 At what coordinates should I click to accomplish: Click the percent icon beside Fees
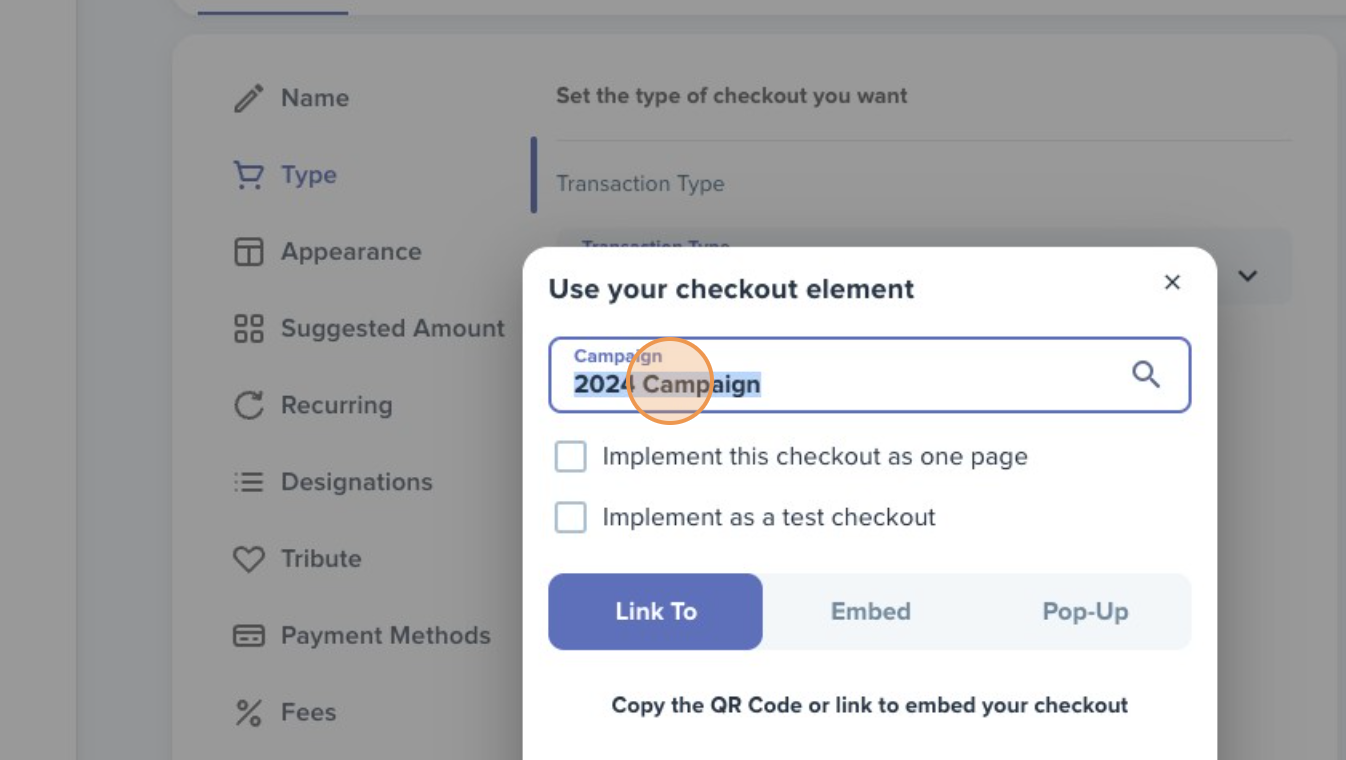click(248, 713)
